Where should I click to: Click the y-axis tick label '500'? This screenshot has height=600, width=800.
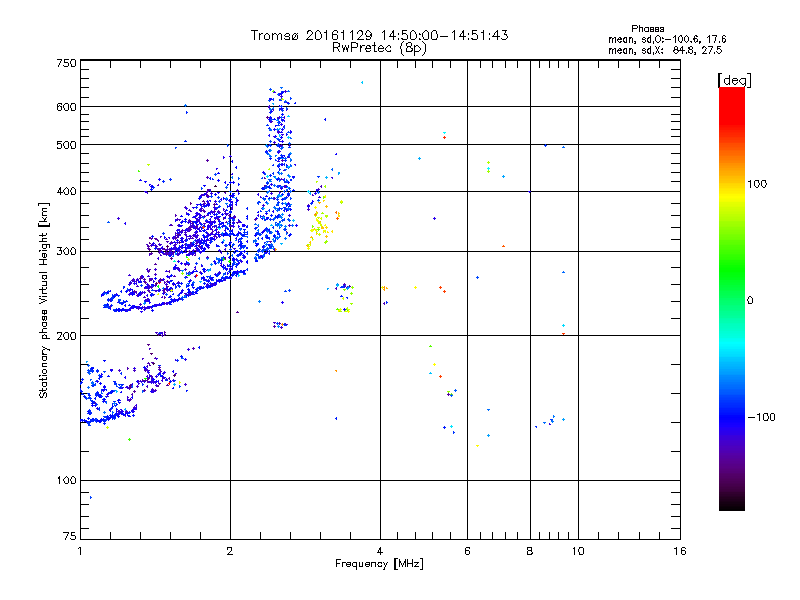pyautogui.click(x=66, y=145)
